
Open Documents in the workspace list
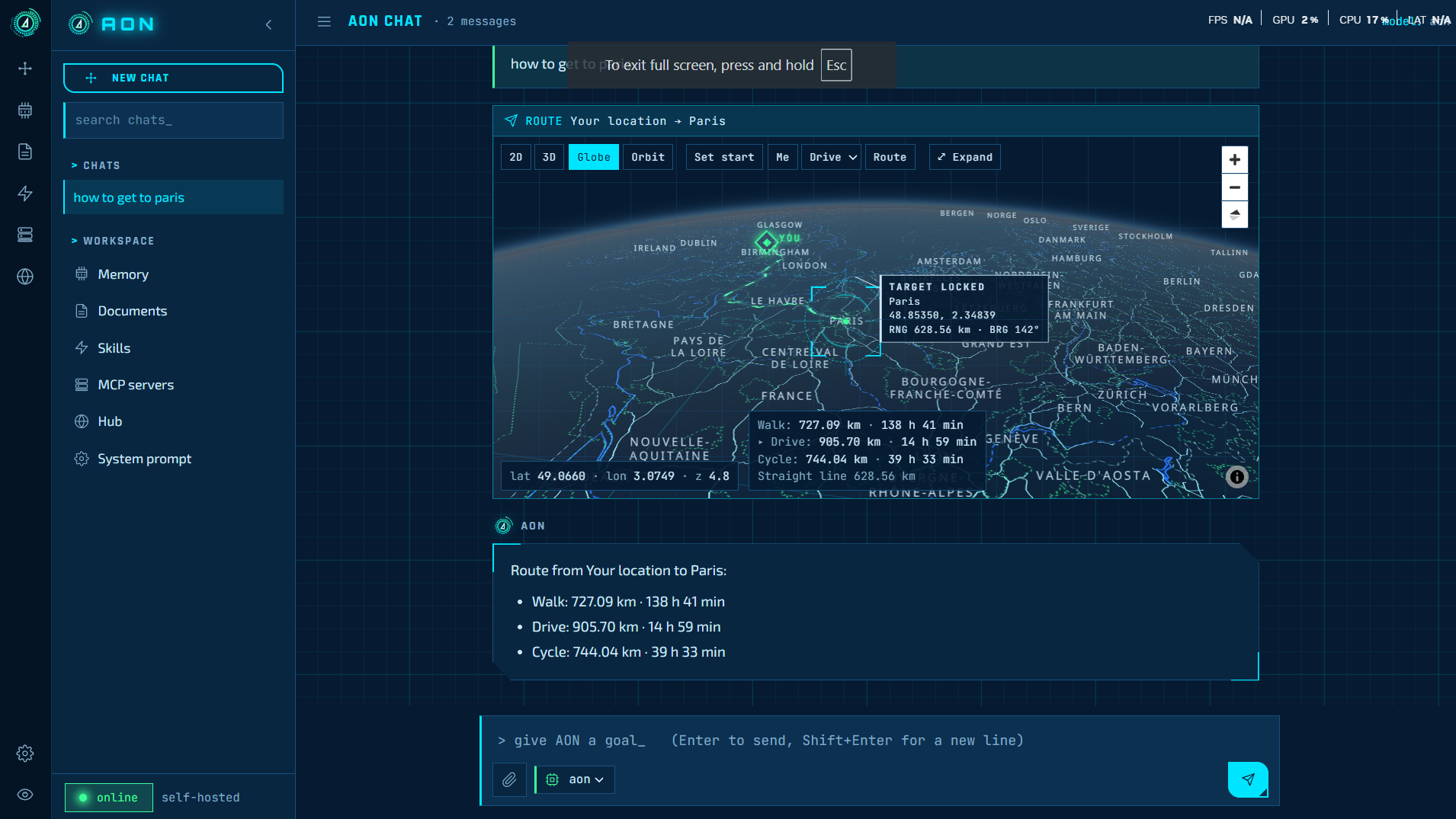[173, 311]
